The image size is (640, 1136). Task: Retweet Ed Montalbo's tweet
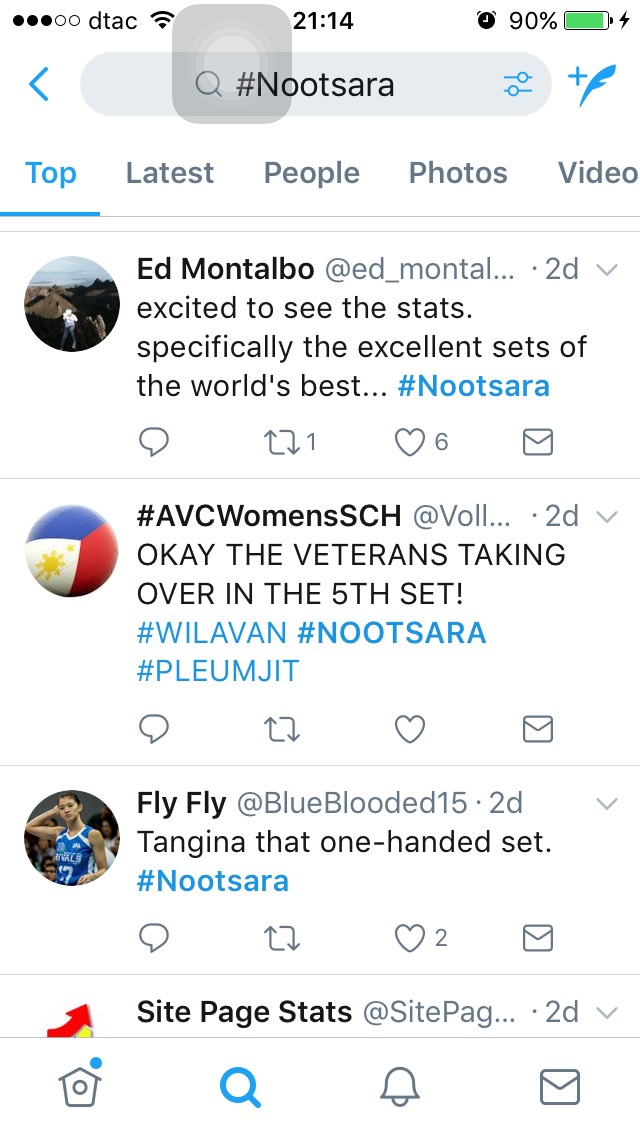tap(281, 442)
